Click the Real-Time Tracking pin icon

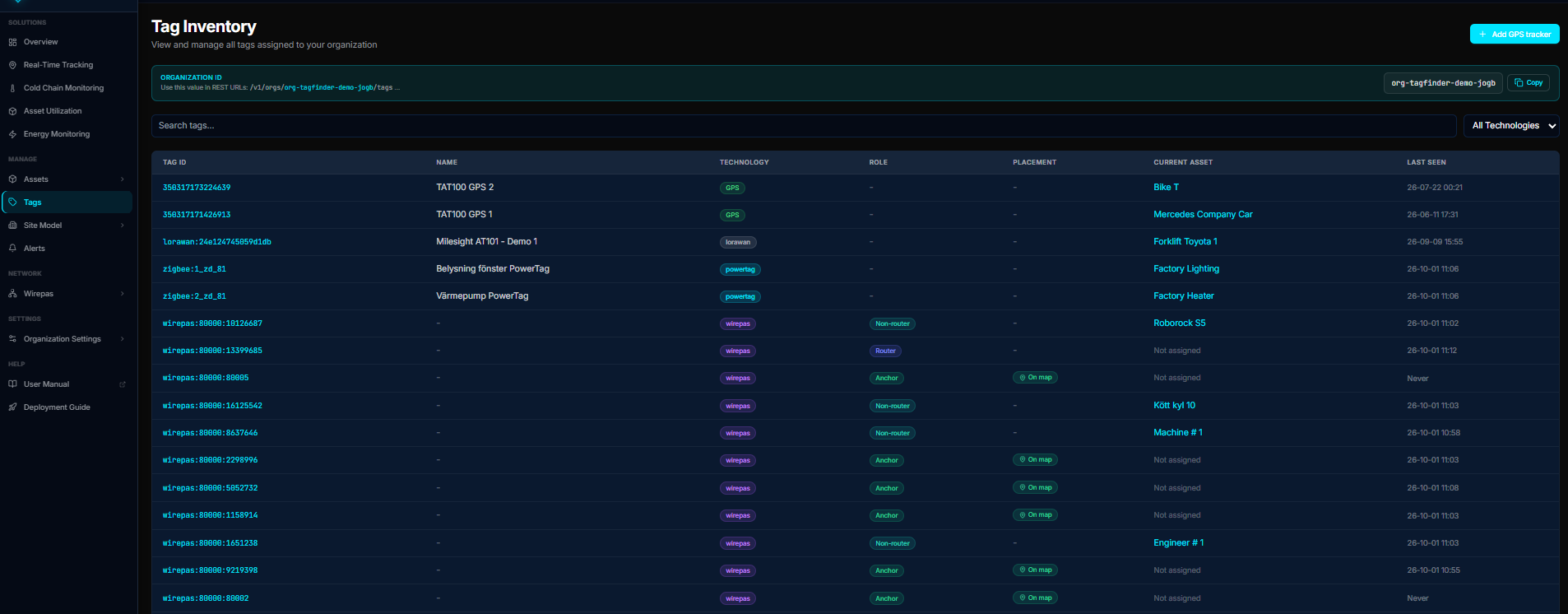tap(12, 65)
